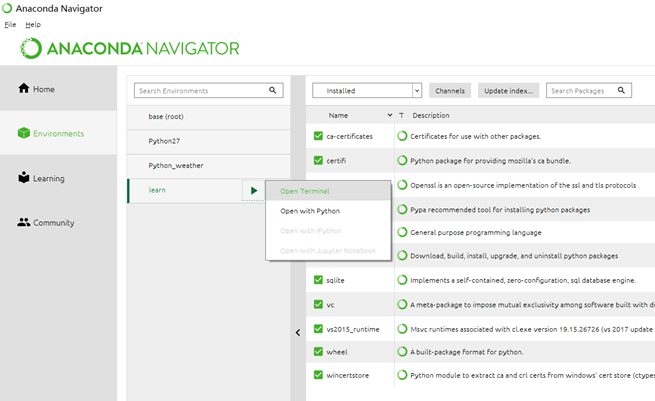
Task: Click status circle icon for wincertstore
Action: click(402, 375)
